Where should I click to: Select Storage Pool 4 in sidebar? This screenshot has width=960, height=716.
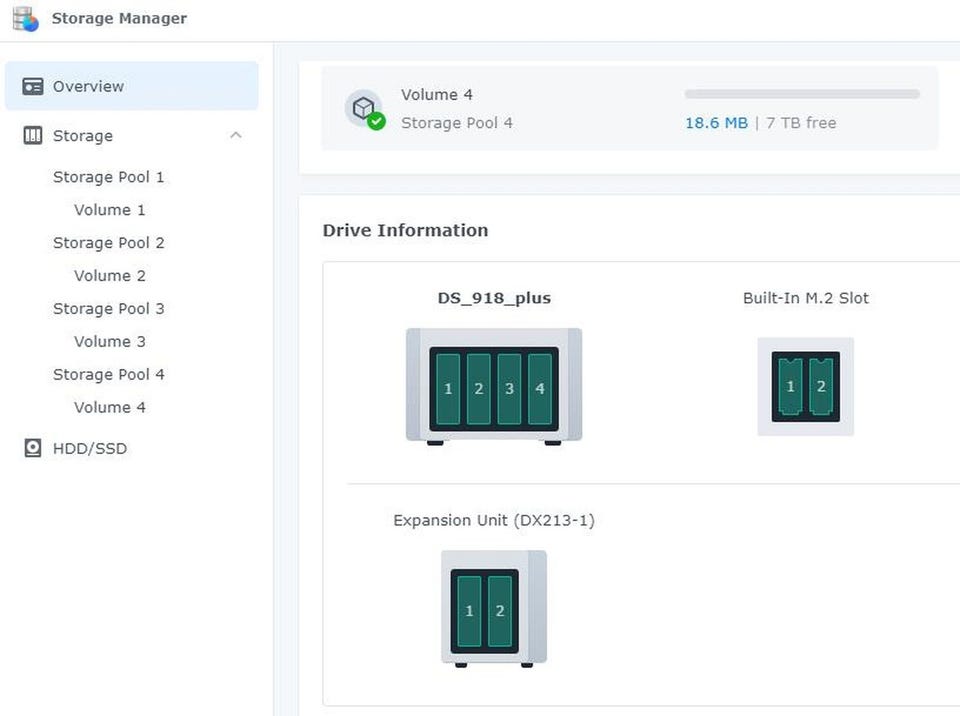click(x=108, y=375)
